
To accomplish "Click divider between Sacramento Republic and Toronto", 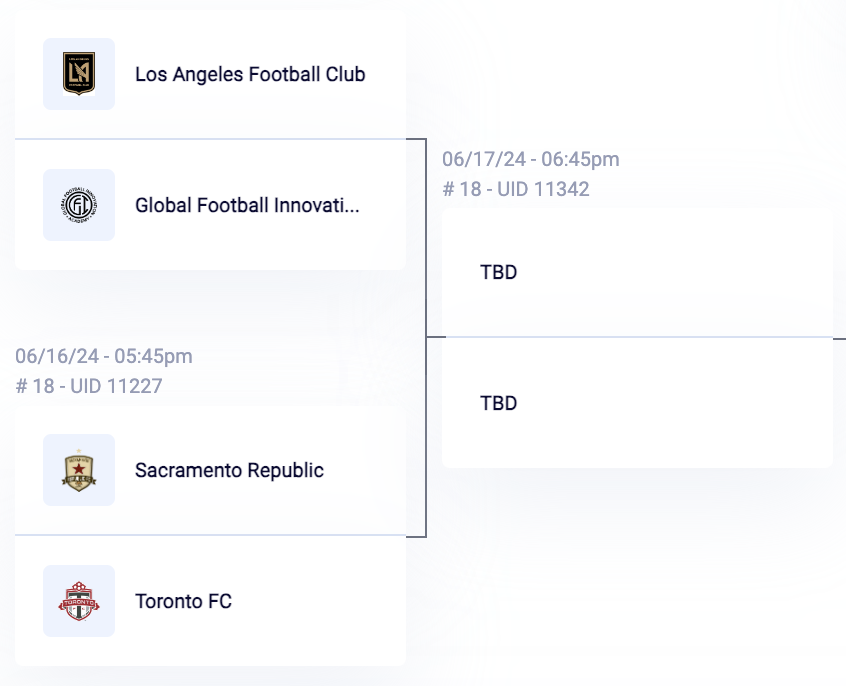I will [x=210, y=535].
